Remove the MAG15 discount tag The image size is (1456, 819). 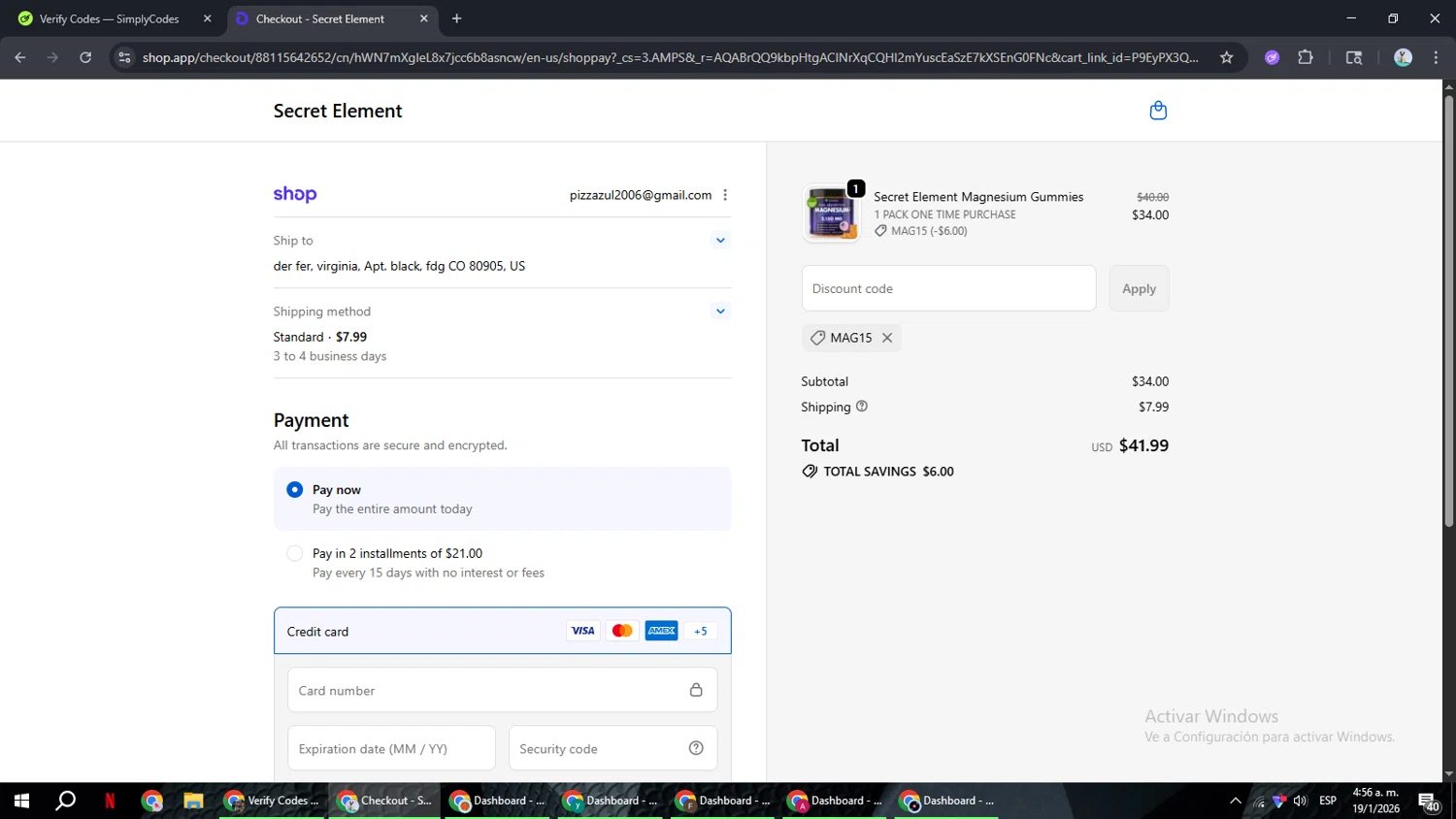887,338
